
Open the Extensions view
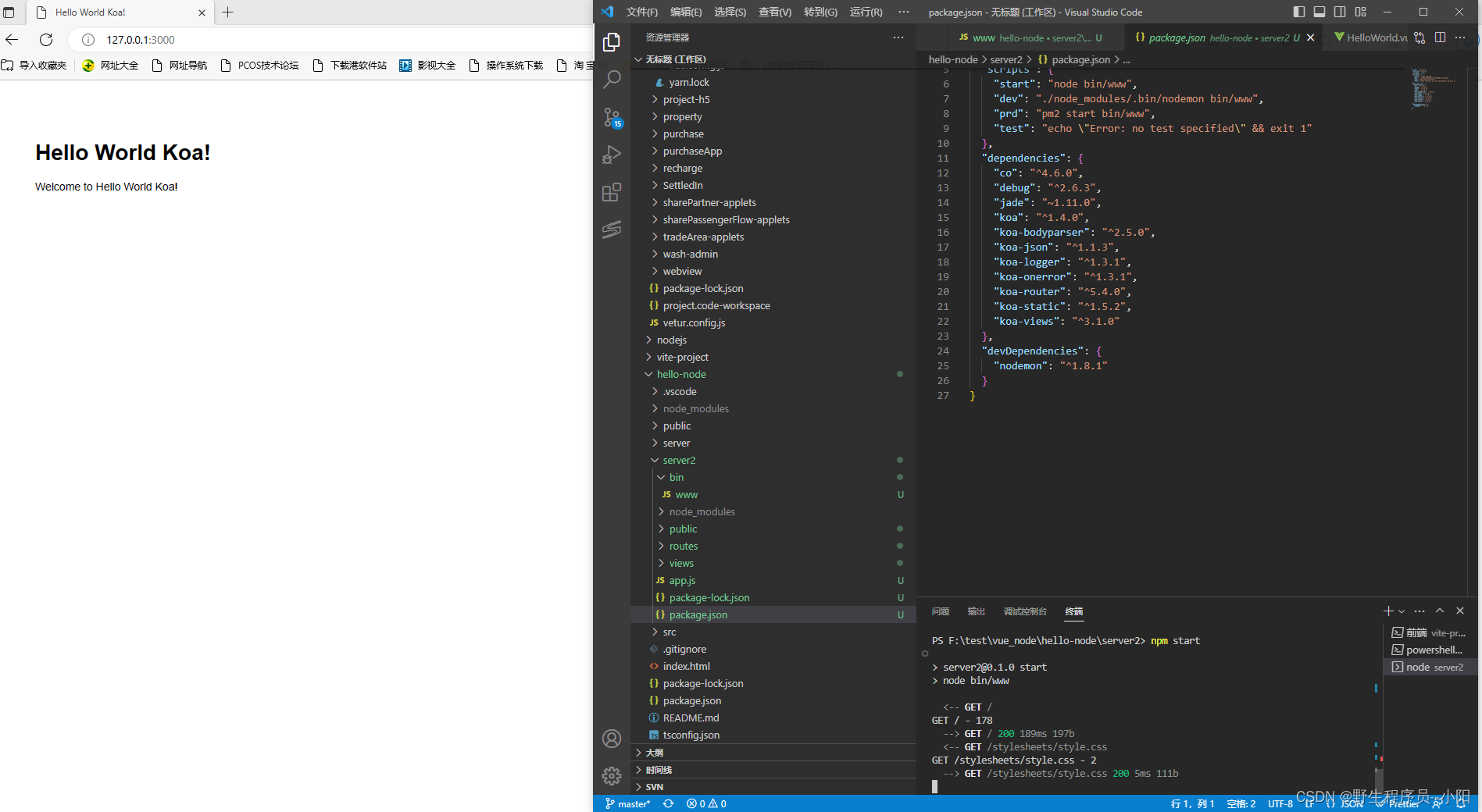(612, 192)
